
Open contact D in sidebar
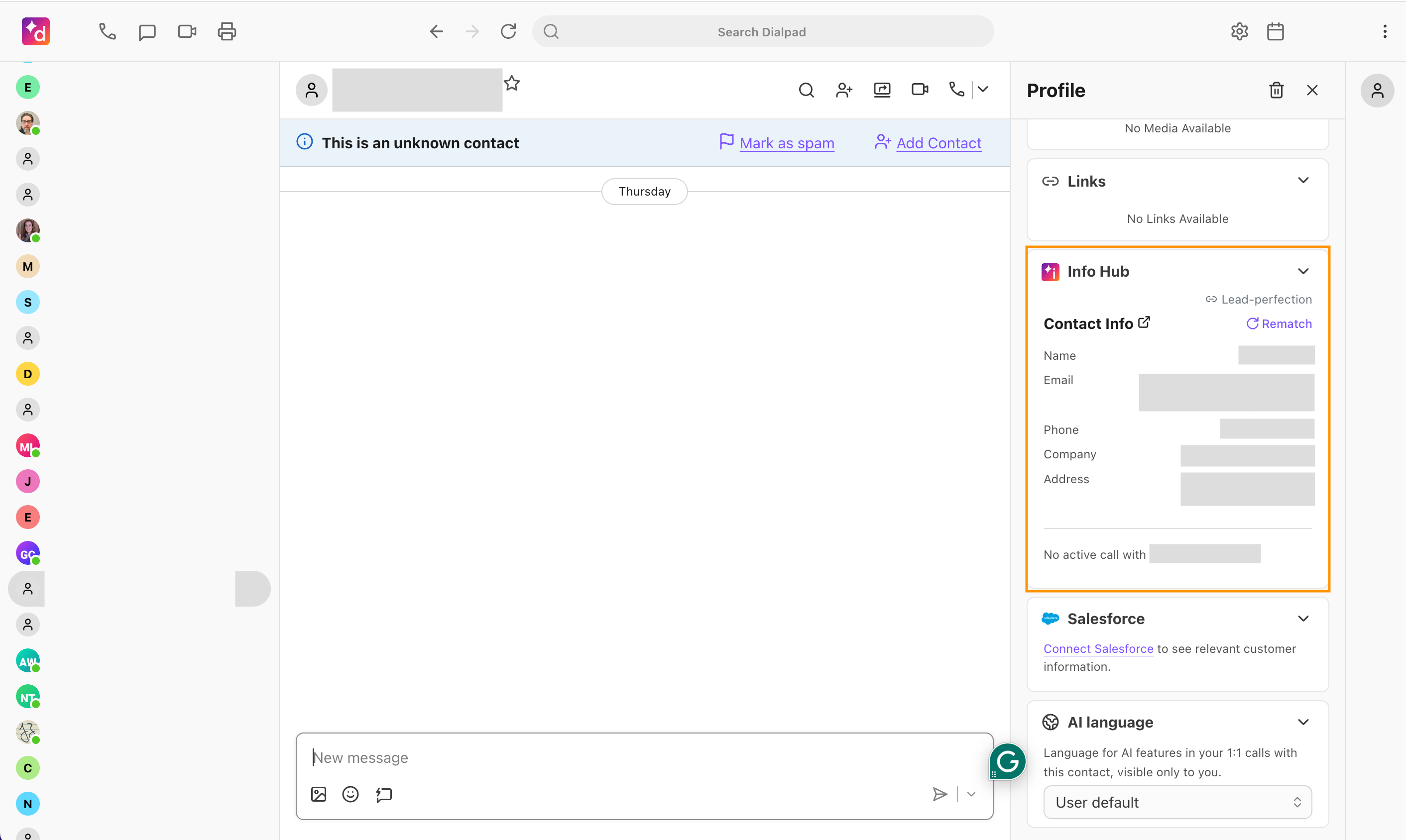tap(28, 374)
